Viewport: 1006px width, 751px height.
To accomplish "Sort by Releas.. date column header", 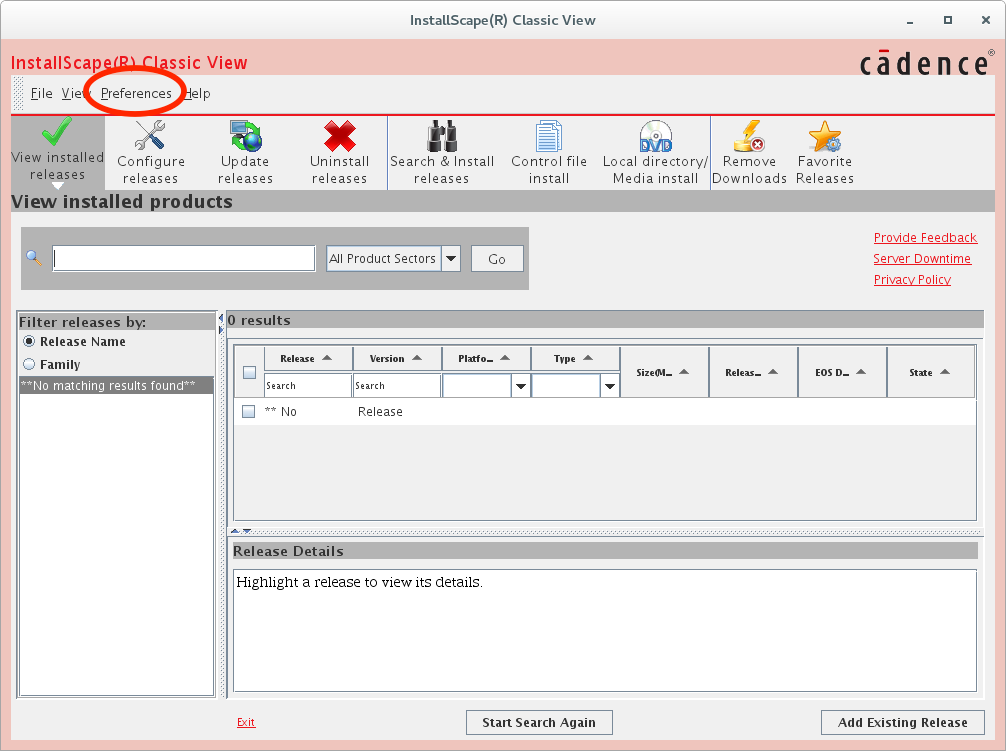I will point(753,372).
